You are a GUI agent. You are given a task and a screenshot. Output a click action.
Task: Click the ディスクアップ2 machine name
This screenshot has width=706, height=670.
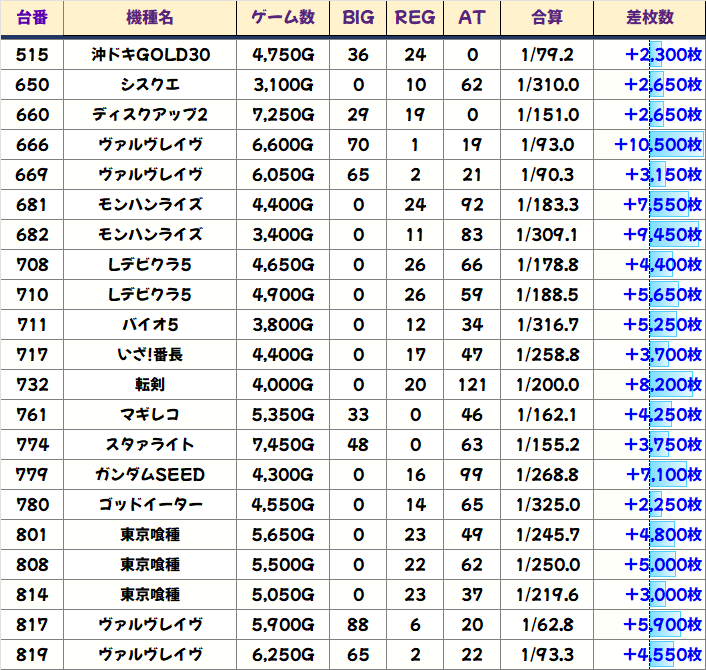150,115
